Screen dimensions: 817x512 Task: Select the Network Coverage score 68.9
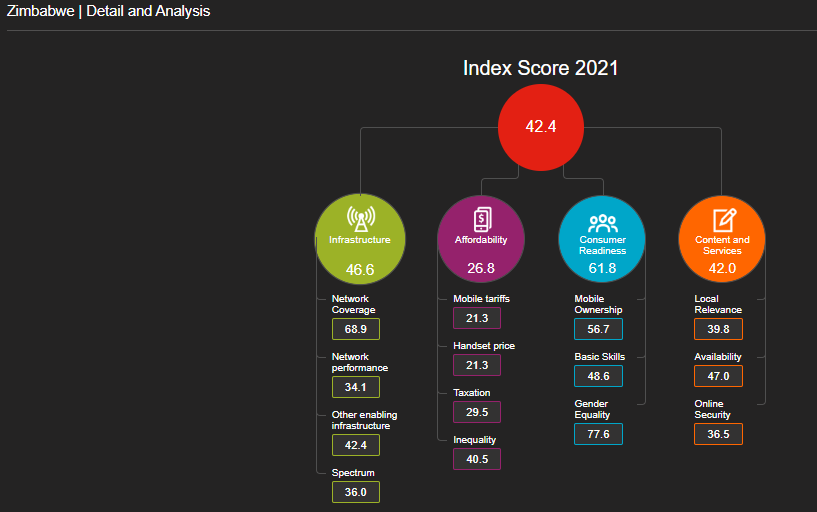point(356,329)
